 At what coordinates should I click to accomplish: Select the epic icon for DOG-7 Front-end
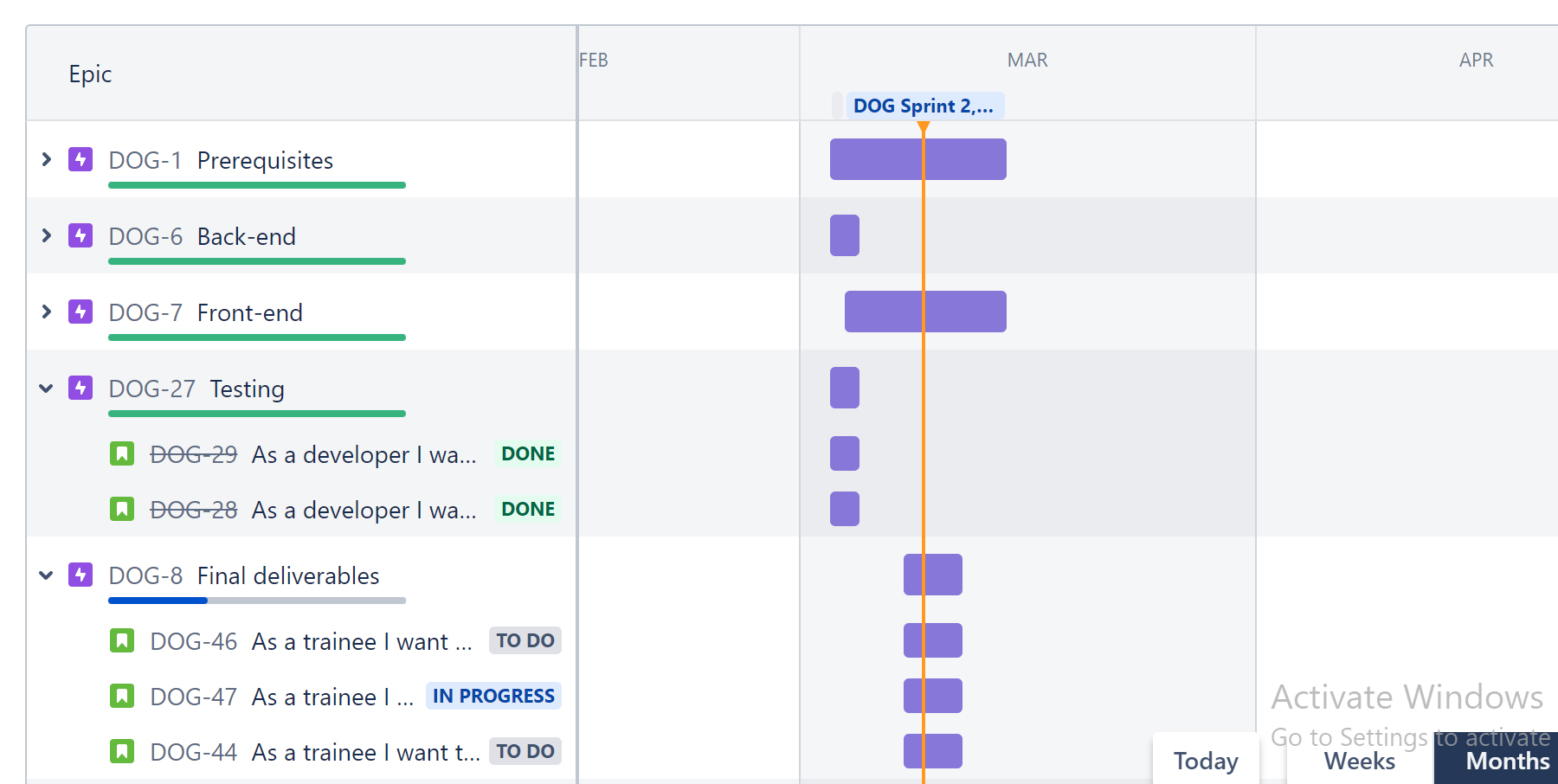(x=80, y=312)
